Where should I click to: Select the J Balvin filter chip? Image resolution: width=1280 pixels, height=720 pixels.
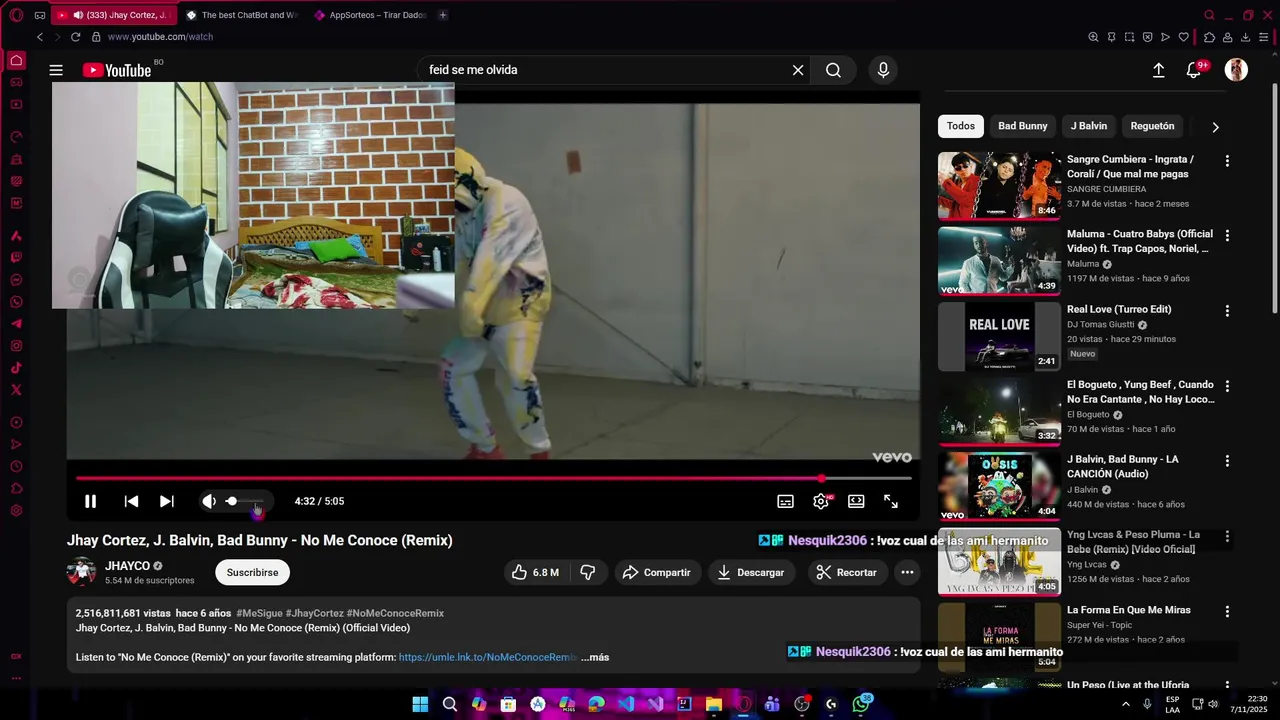[1089, 126]
